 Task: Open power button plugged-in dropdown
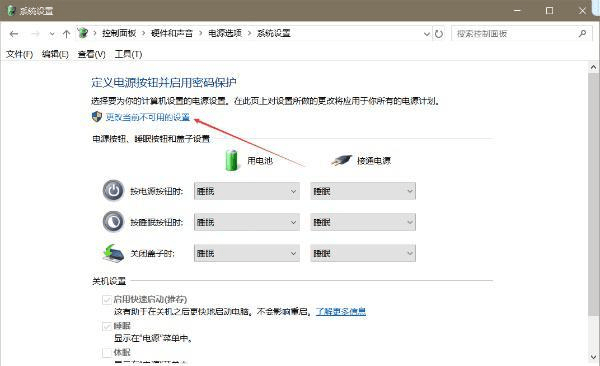(363, 191)
